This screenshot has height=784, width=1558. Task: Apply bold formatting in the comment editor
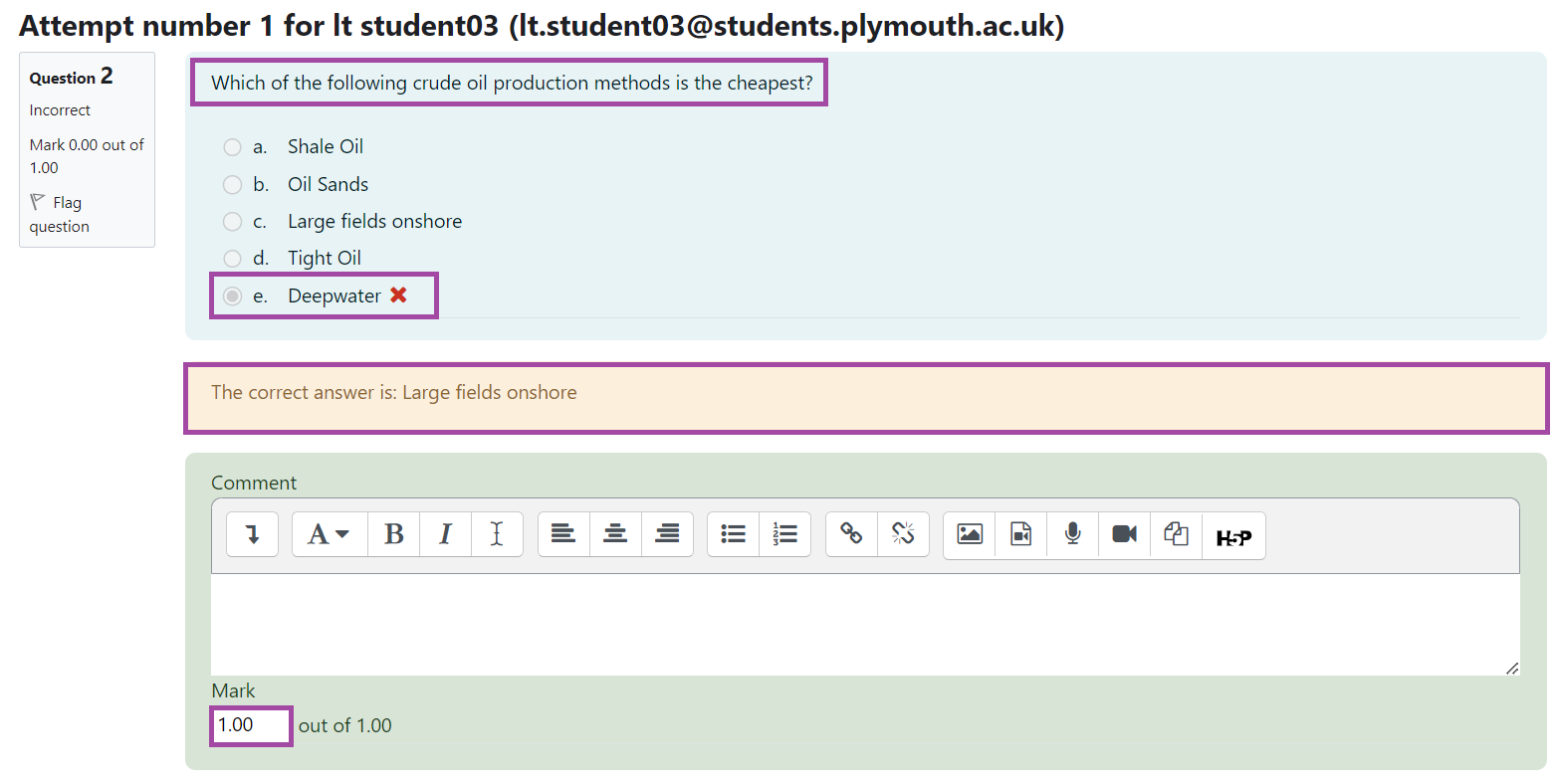pos(393,534)
